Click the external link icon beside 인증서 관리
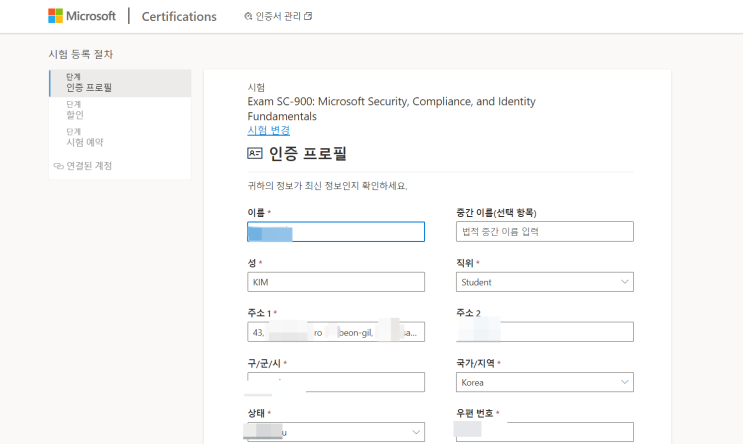This screenshot has height=444, width=743. pyautogui.click(x=308, y=16)
